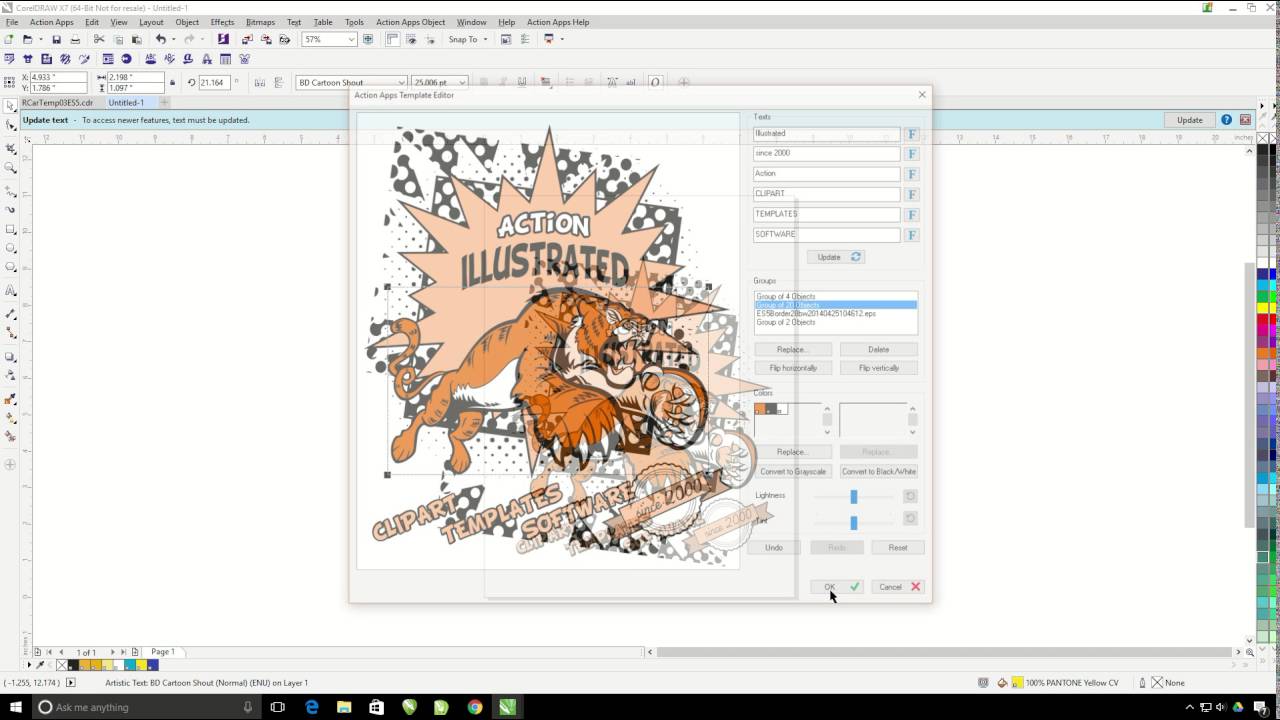Click Flip horizontally button

(793, 368)
